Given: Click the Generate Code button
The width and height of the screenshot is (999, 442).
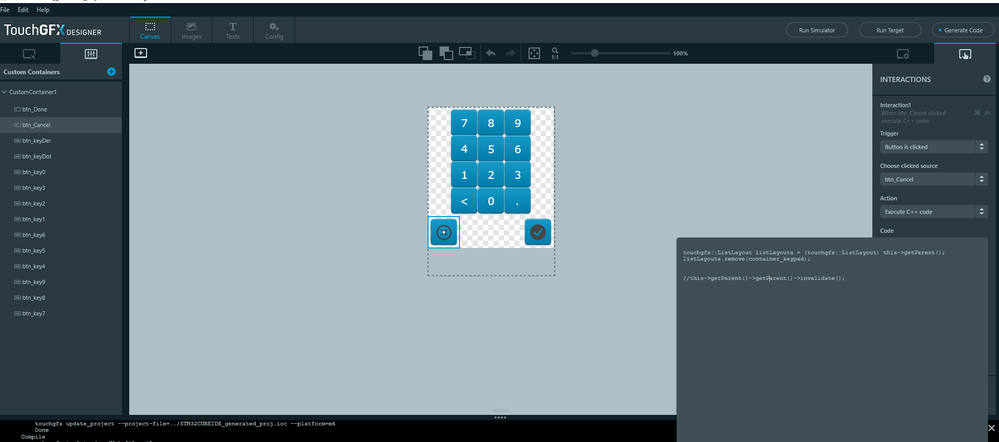Looking at the screenshot, I should click(962, 30).
